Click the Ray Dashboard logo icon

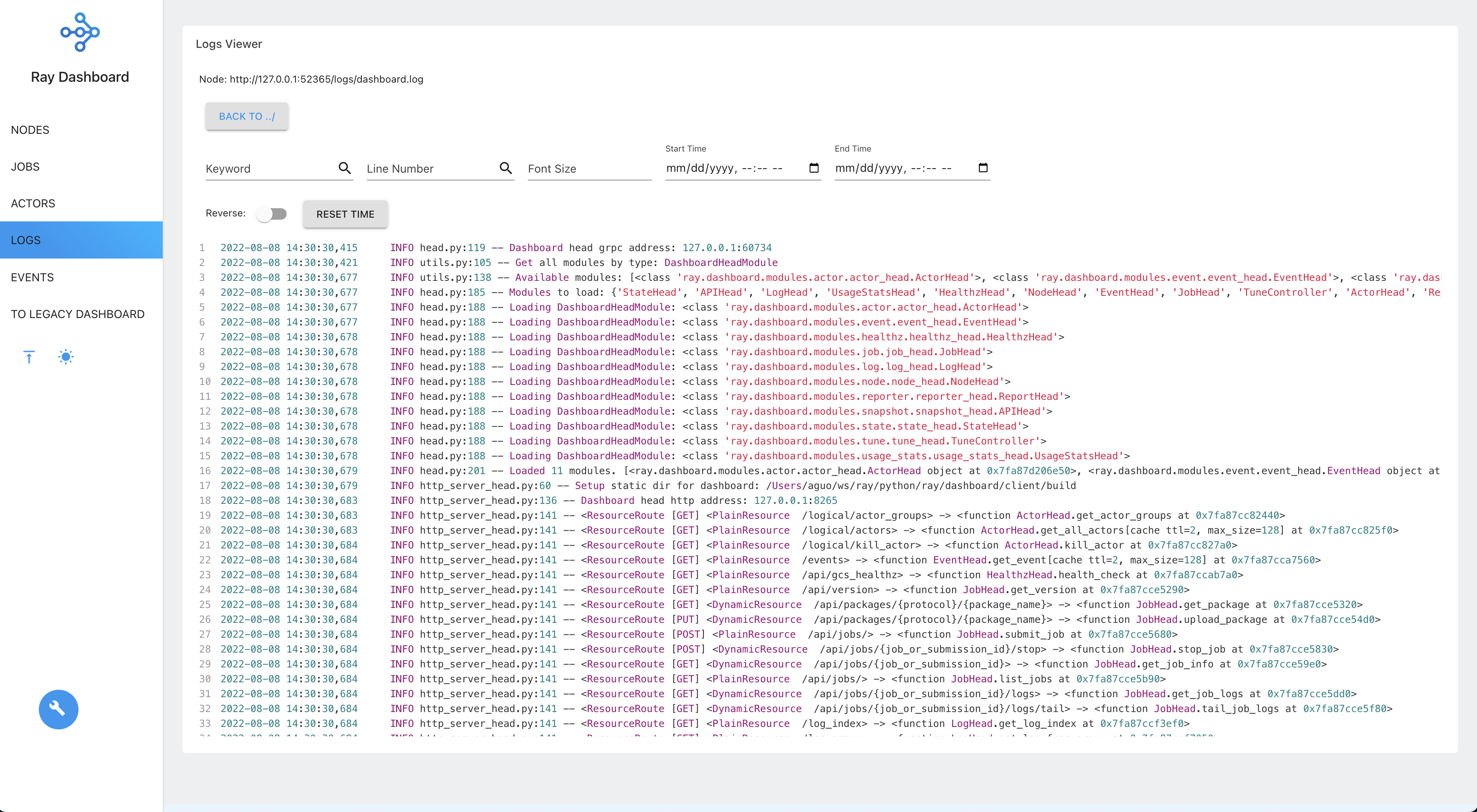click(80, 33)
